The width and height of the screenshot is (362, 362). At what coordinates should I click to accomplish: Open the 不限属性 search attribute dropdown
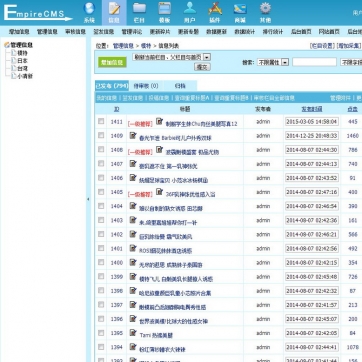(273, 62)
